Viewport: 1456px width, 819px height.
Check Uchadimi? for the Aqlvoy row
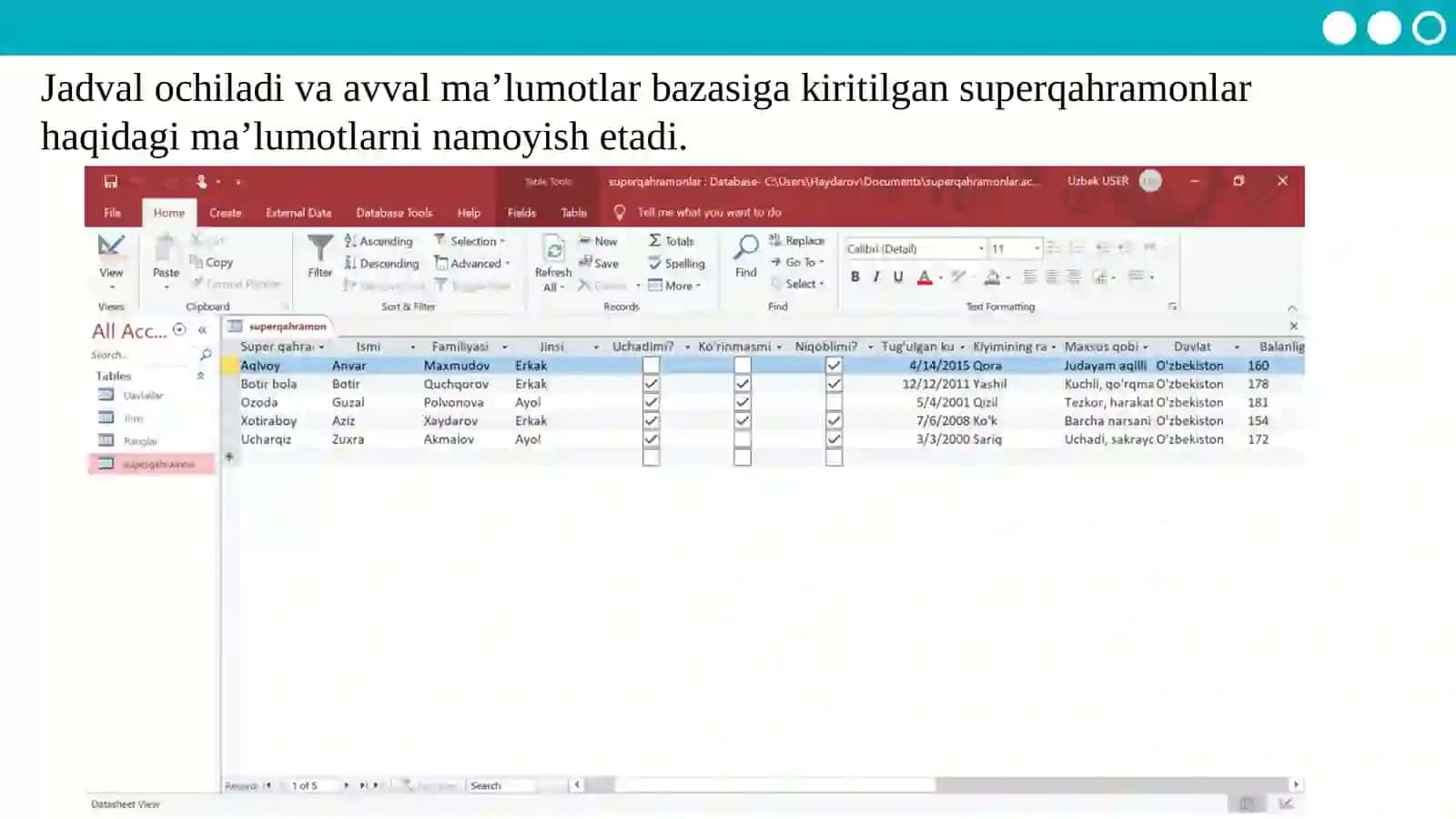[651, 365]
